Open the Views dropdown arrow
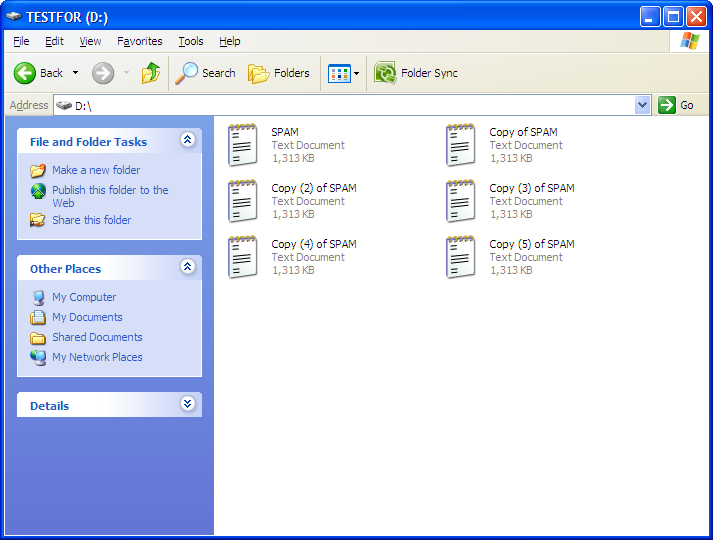The image size is (713, 540). (357, 73)
